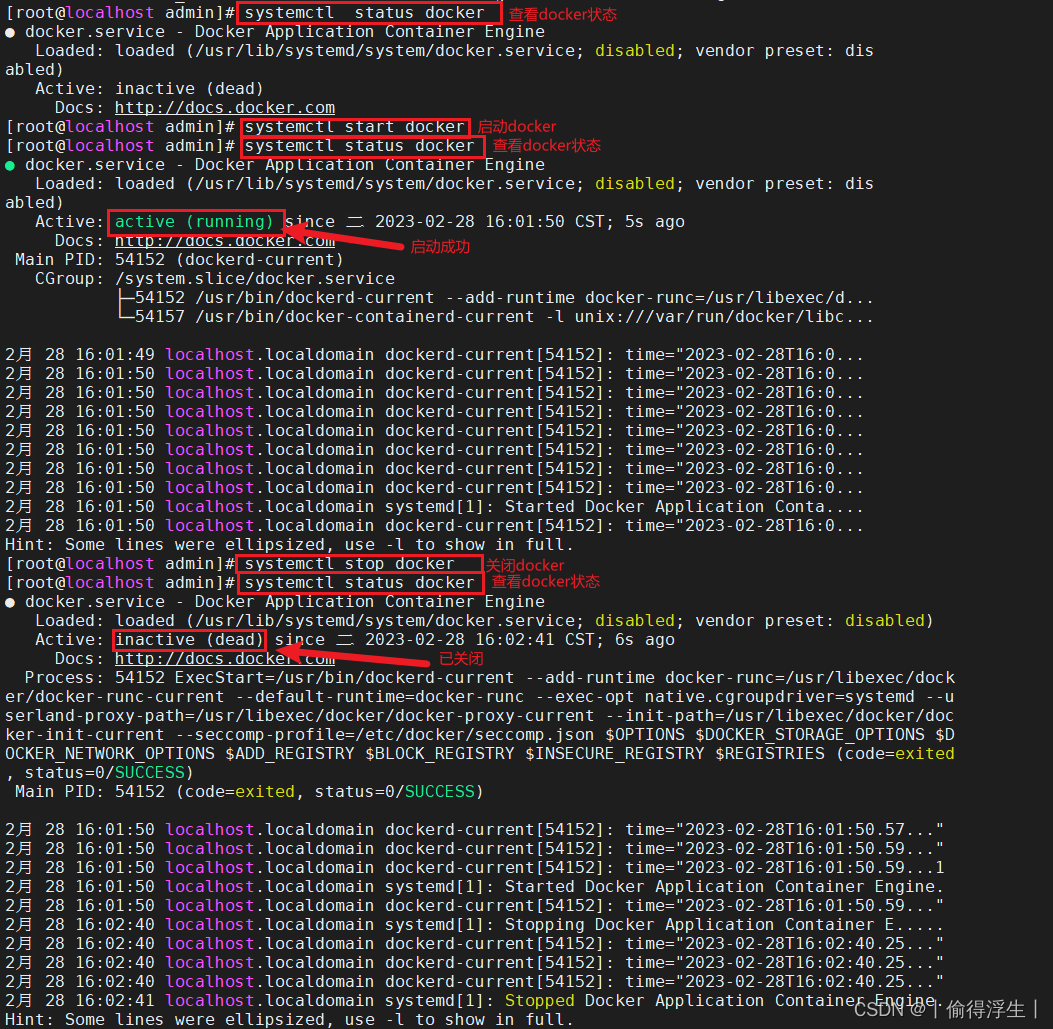Click the 启动成功 annotation label
The height and width of the screenshot is (1029, 1053).
439,247
